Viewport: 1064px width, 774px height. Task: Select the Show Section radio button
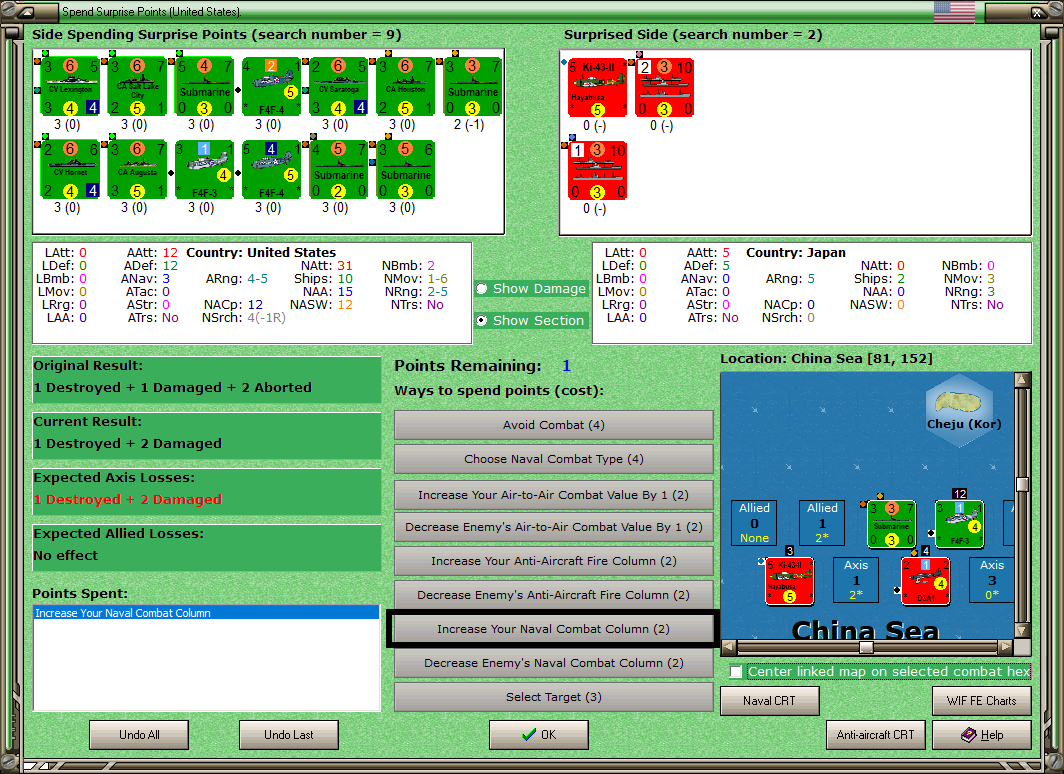[x=482, y=320]
